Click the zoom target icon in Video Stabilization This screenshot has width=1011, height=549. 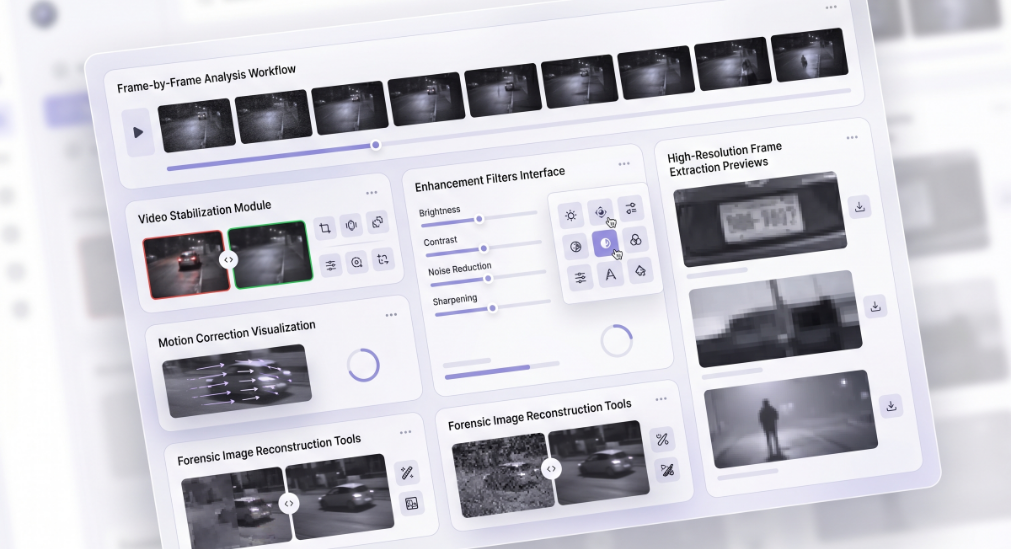357,261
